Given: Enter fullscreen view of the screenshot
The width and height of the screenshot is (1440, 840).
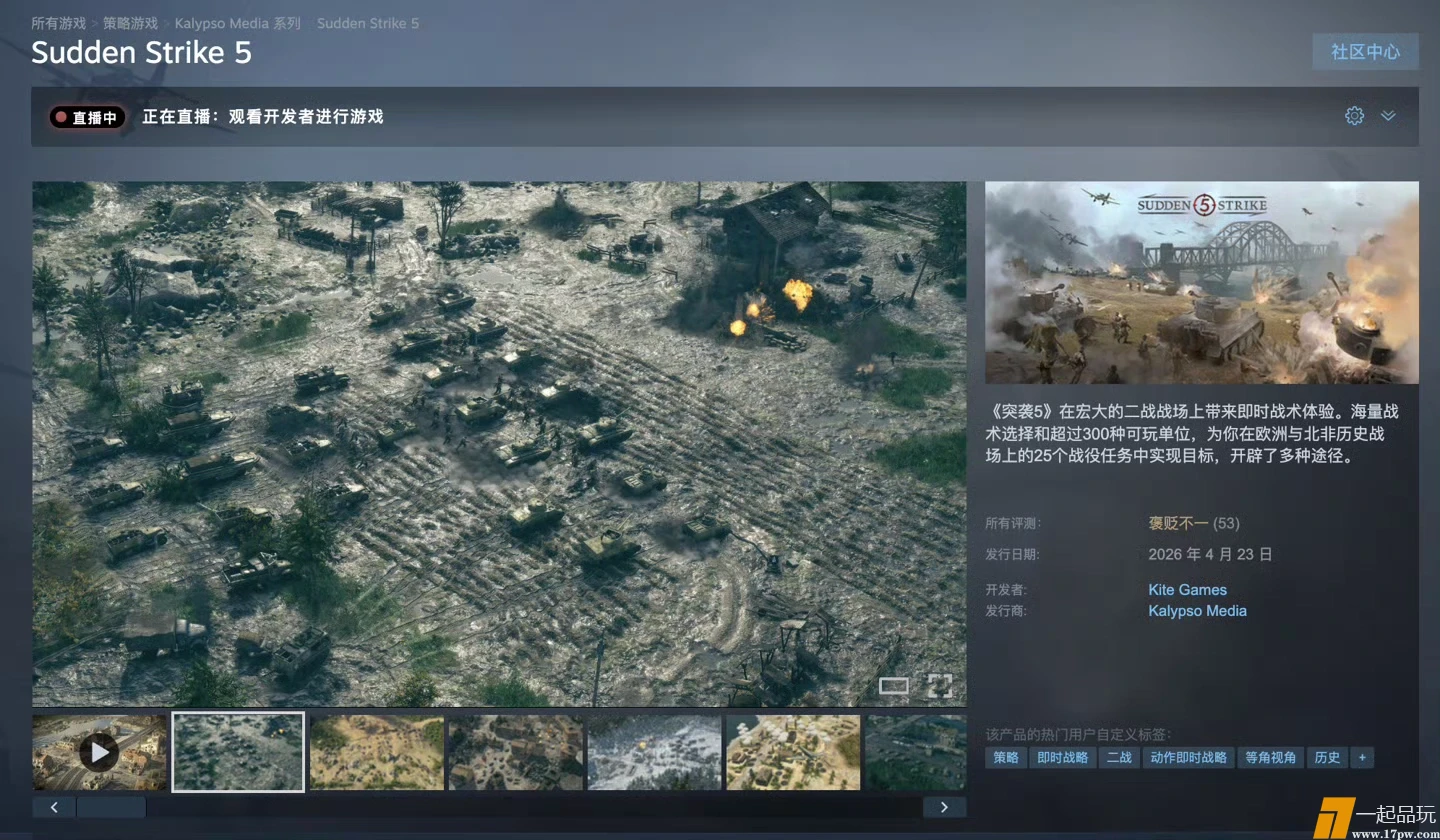Looking at the screenshot, I should [x=939, y=686].
